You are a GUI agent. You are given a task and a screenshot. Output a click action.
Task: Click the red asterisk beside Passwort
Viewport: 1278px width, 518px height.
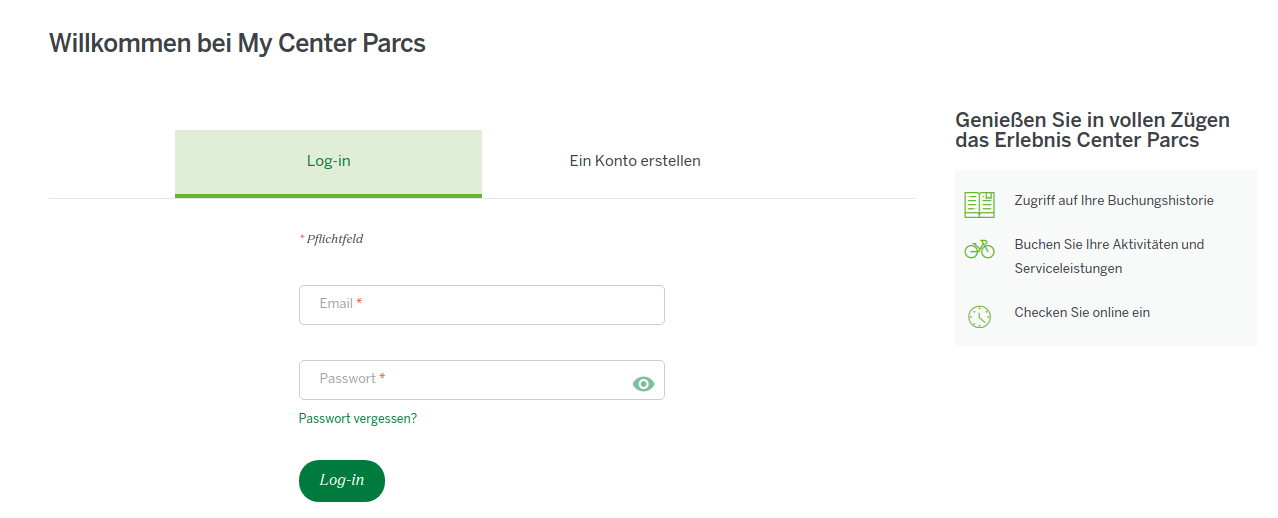click(x=382, y=377)
